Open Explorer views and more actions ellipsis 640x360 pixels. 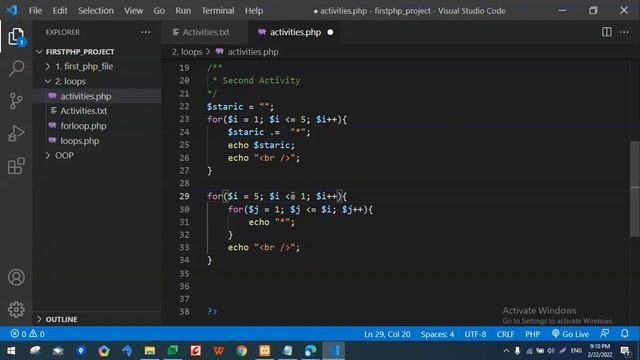coord(145,32)
